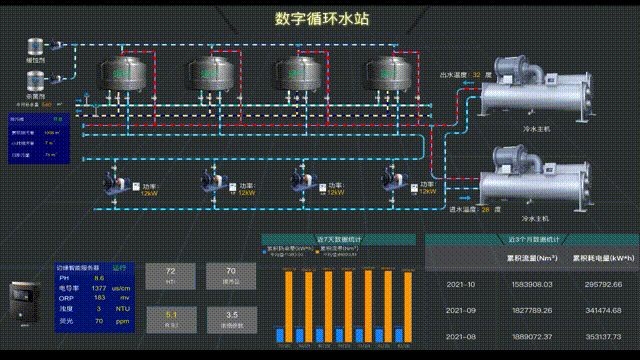Select the 2021-10 table row date
640x360 pixels.
(x=461, y=284)
